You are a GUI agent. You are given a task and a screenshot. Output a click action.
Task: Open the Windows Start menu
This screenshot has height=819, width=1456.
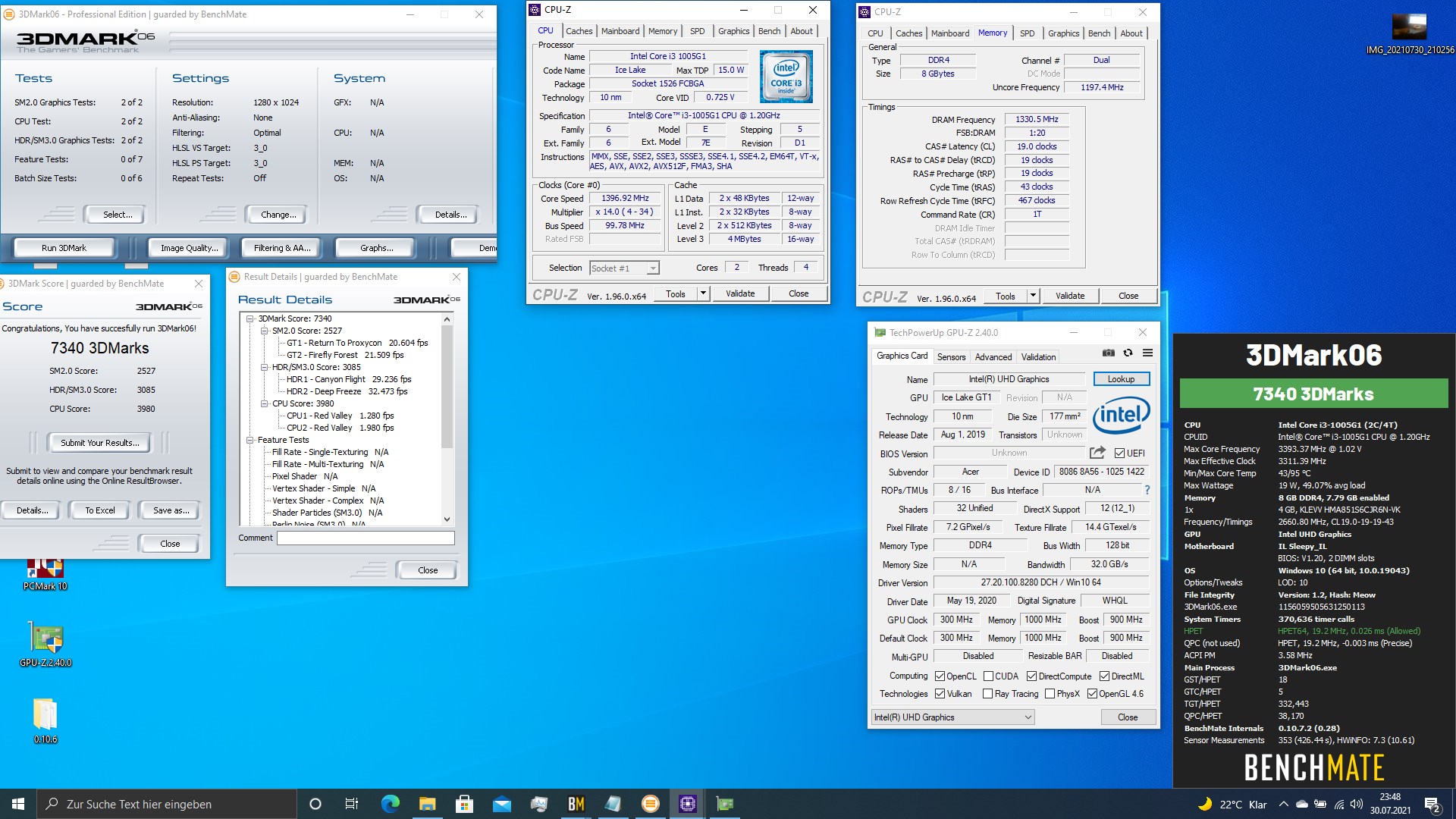click(18, 804)
